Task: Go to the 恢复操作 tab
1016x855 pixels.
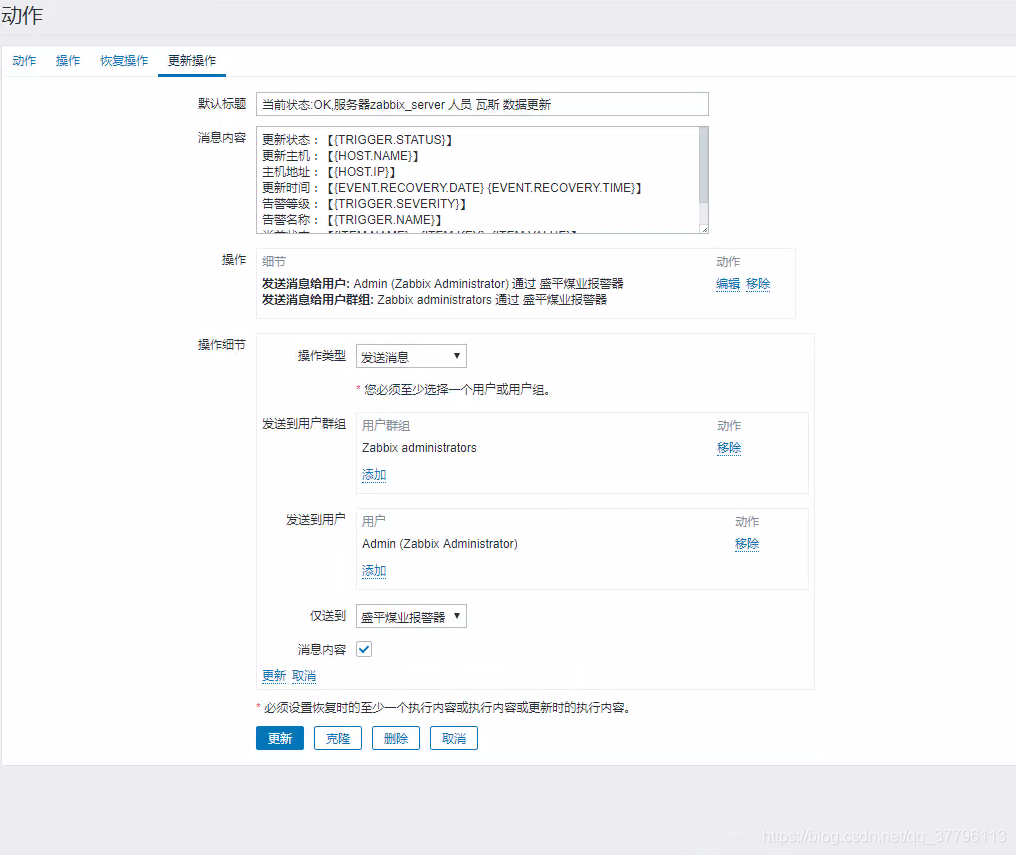Action: pos(124,61)
